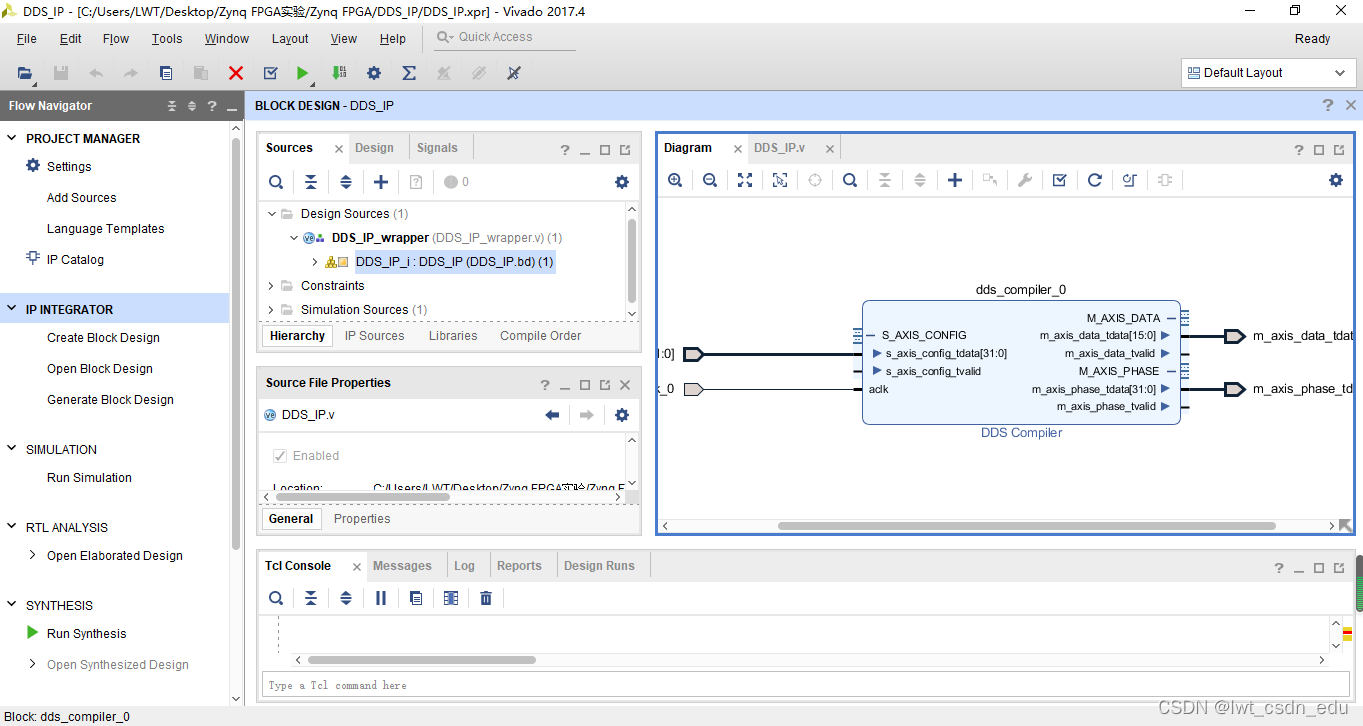Screen dimensions: 1363x726
Task: Collapse the SIMULATION section
Action: click(12, 450)
